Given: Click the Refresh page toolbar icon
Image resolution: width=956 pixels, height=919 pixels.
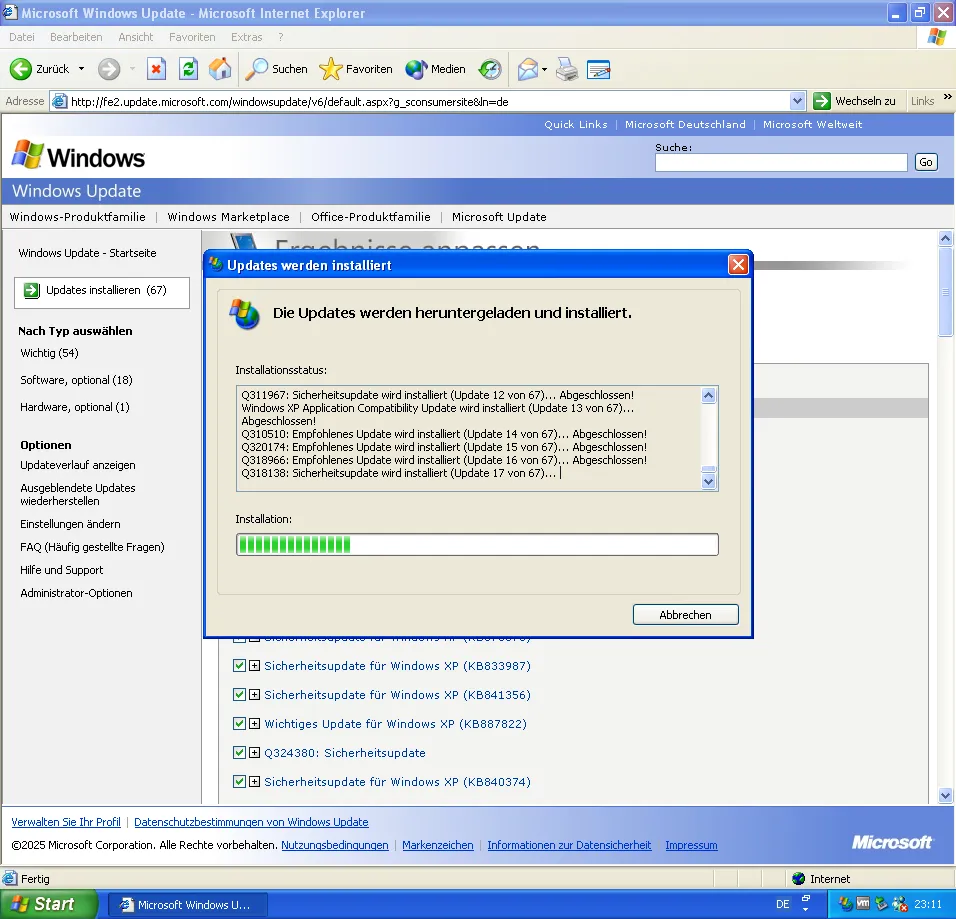Looking at the screenshot, I should point(188,69).
